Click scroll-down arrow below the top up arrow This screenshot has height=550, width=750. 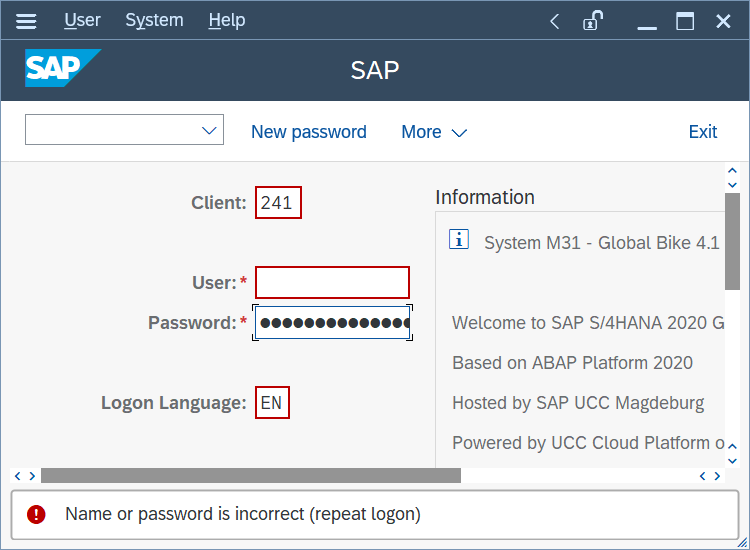[x=732, y=185]
